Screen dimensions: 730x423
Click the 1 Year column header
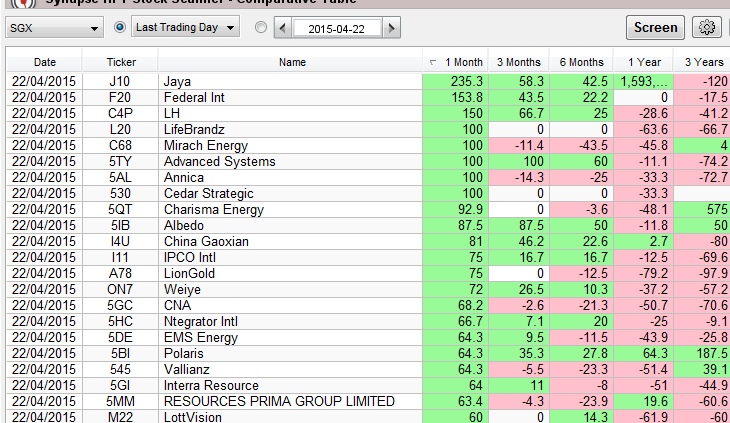click(x=643, y=62)
